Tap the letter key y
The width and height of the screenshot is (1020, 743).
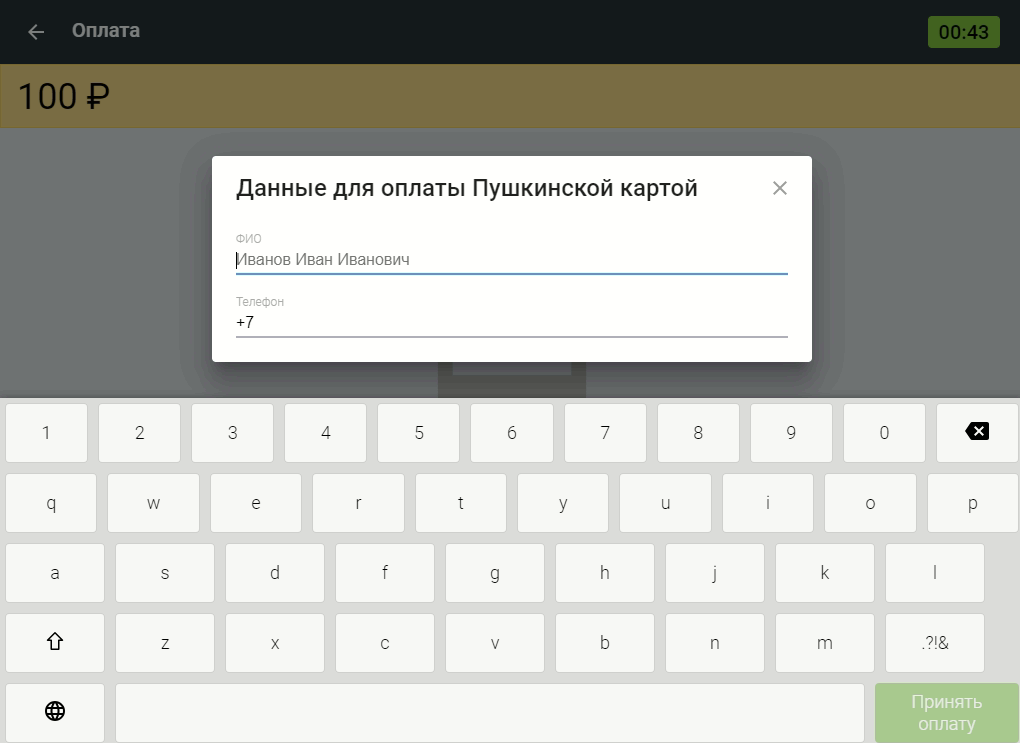click(x=563, y=503)
